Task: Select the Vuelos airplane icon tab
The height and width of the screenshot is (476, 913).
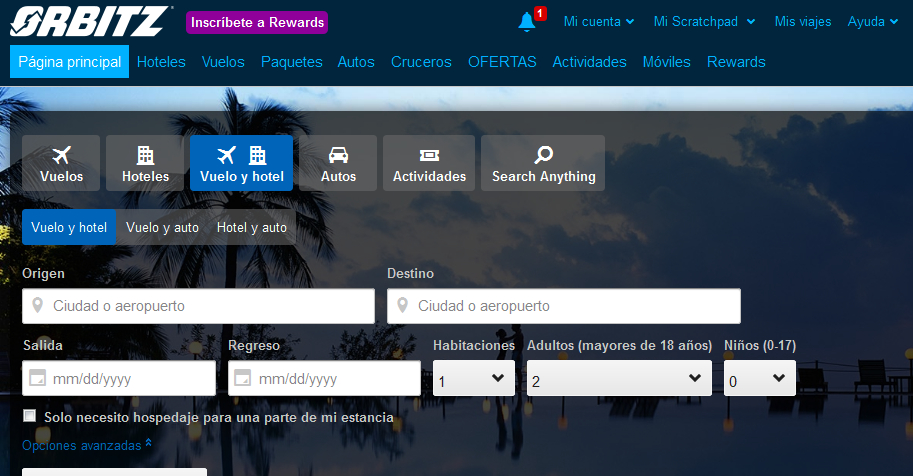Action: click(61, 163)
